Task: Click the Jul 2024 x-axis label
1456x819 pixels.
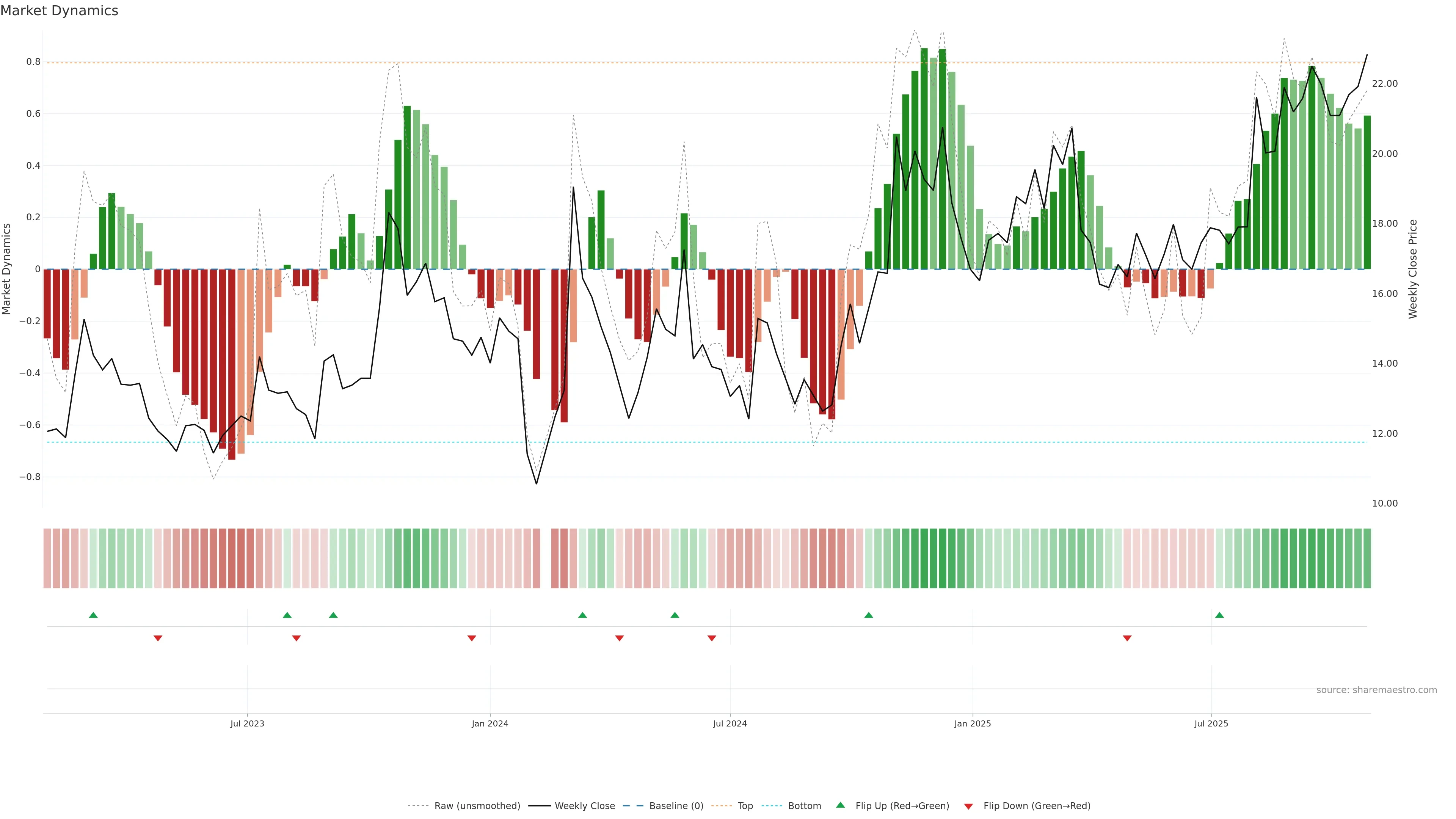Action: coord(730,723)
